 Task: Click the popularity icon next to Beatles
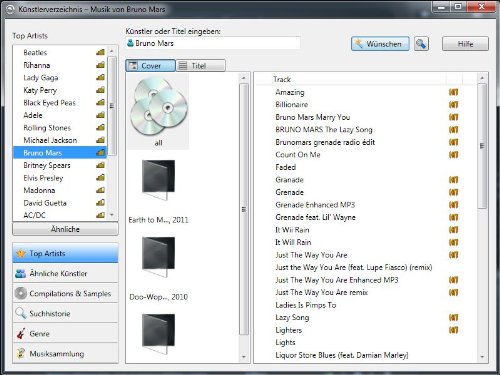pyautogui.click(x=100, y=52)
